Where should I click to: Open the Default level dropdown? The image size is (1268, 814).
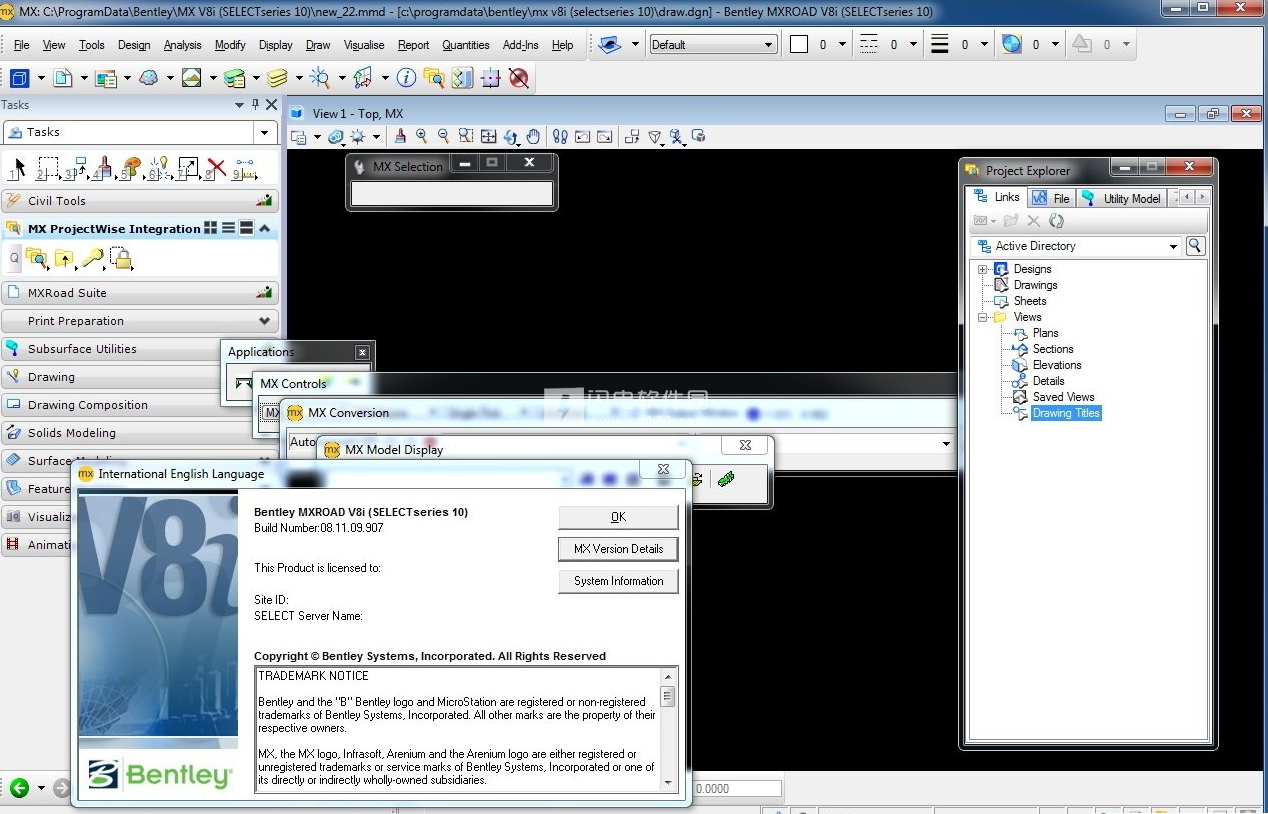point(713,45)
